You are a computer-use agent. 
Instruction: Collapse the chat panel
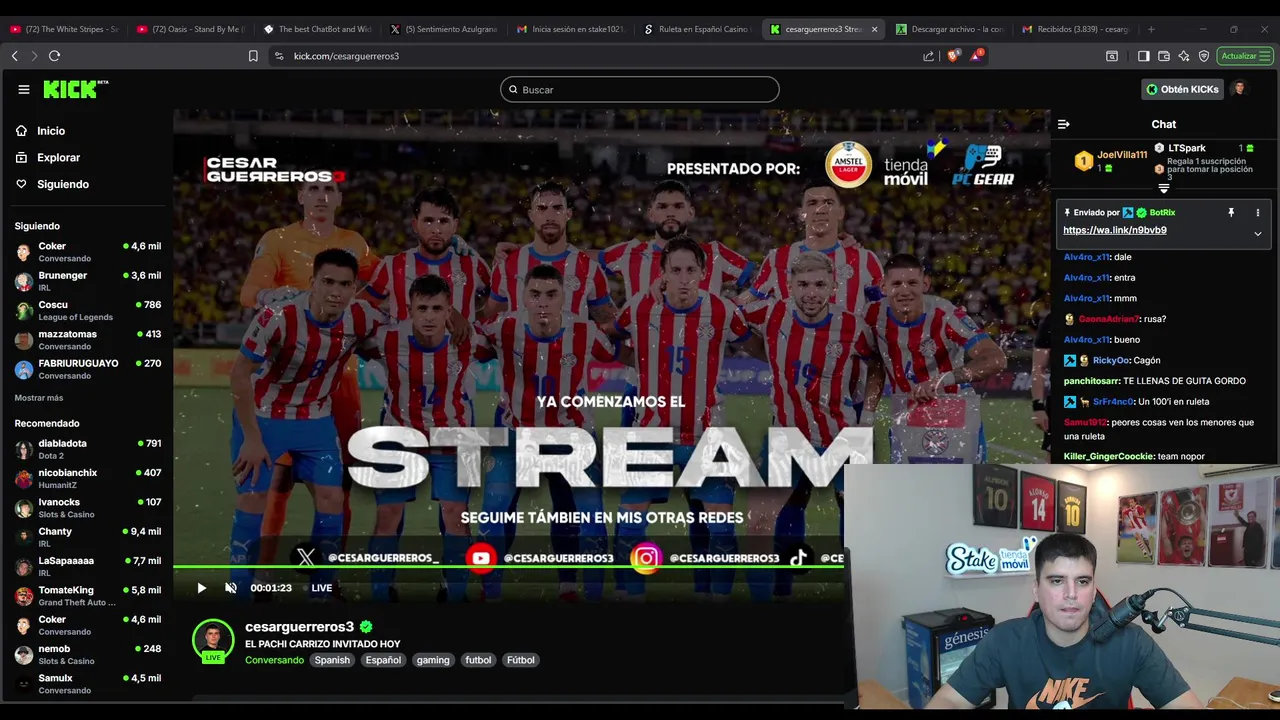[x=1063, y=124]
